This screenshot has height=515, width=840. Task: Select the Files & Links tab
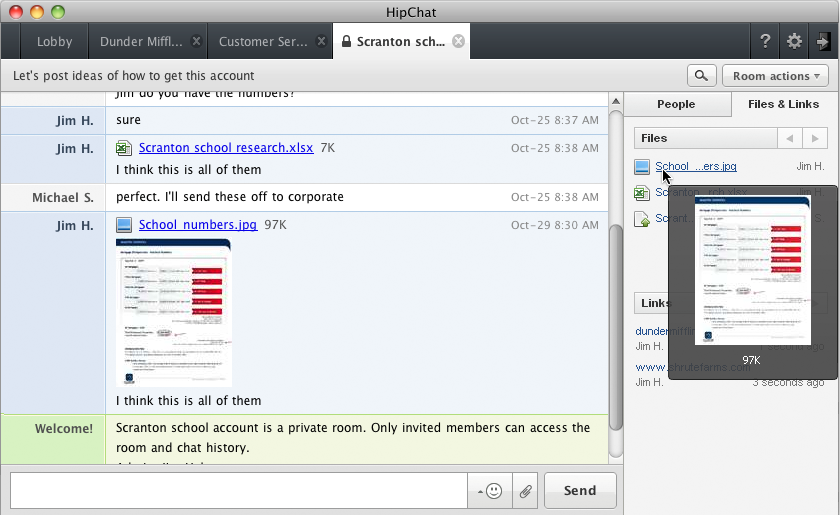point(783,104)
